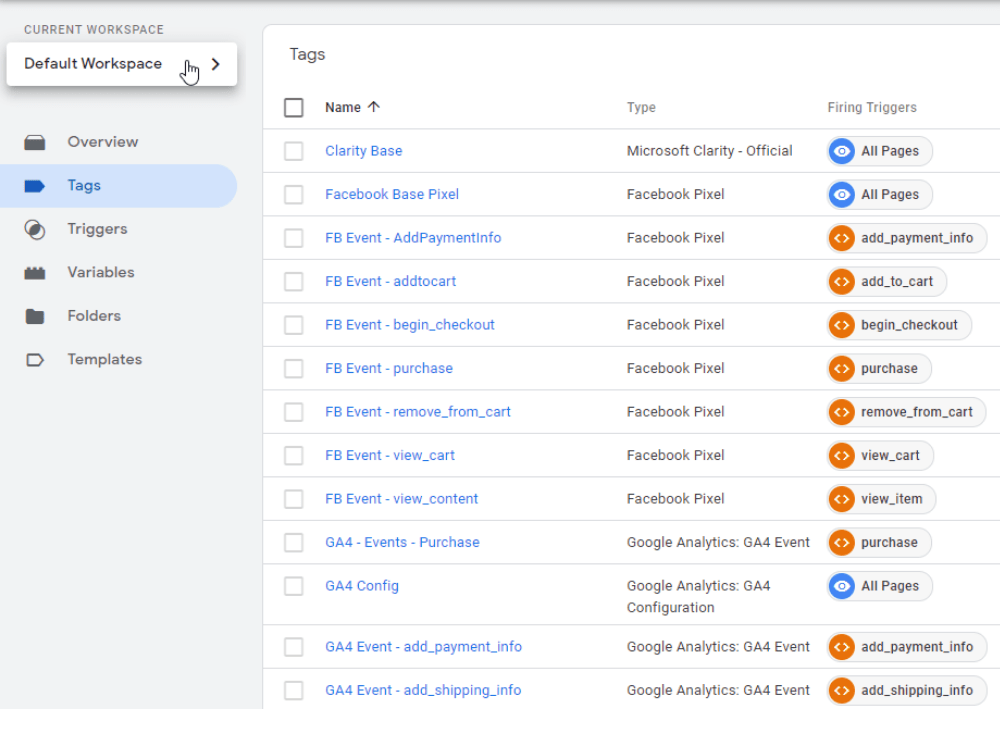Click the Variables icon in sidebar
This screenshot has width=1000, height=750.
pos(34,273)
